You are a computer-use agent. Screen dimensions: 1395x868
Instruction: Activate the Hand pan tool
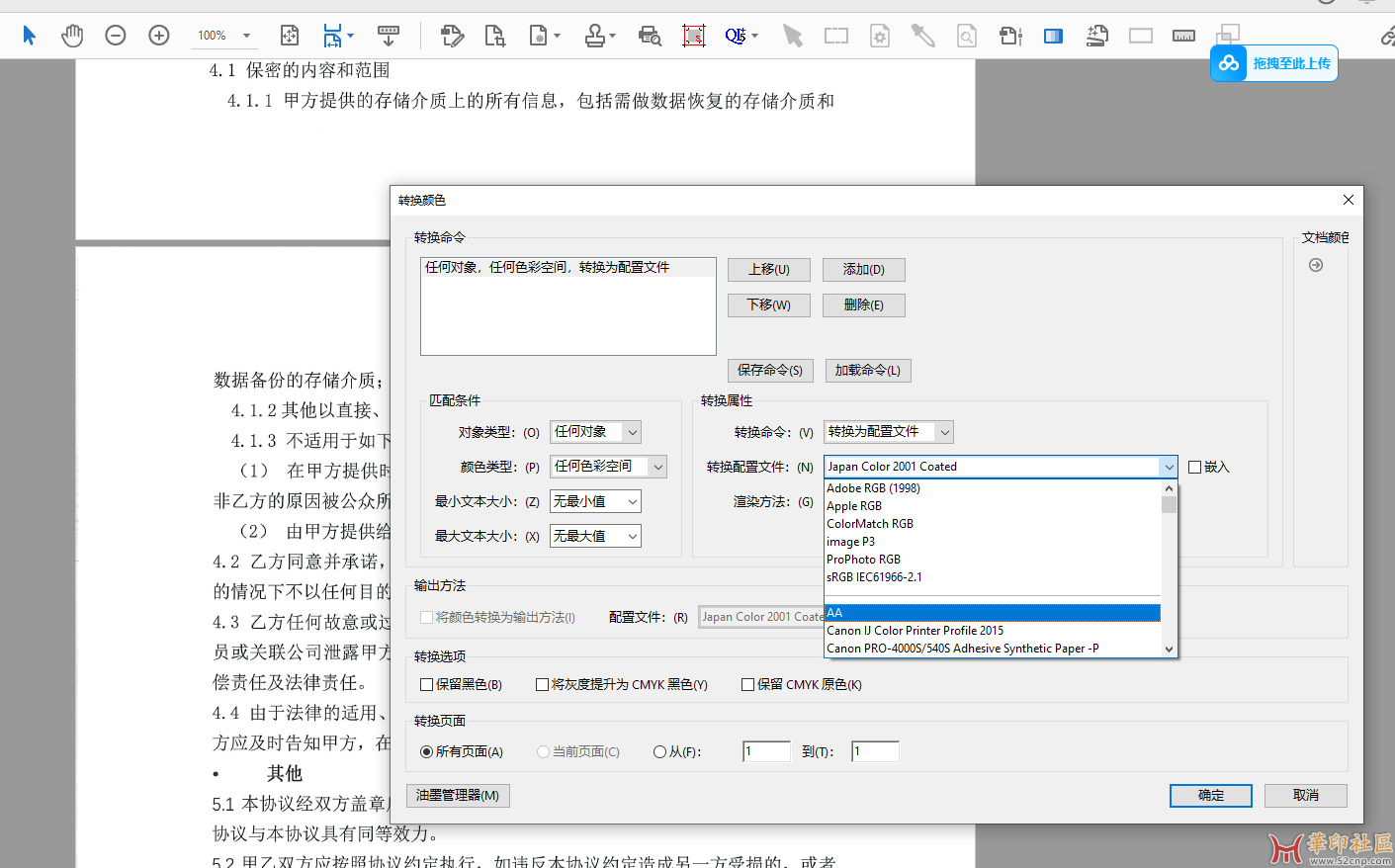pos(72,36)
